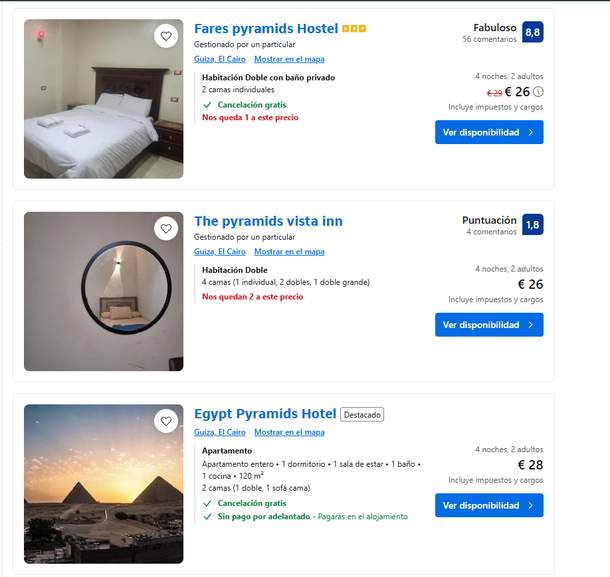Screen dimensions: 610x577
Task: Click Mostrar en el mapa for Egypt Pyramids Hotel
Action: tap(289, 432)
